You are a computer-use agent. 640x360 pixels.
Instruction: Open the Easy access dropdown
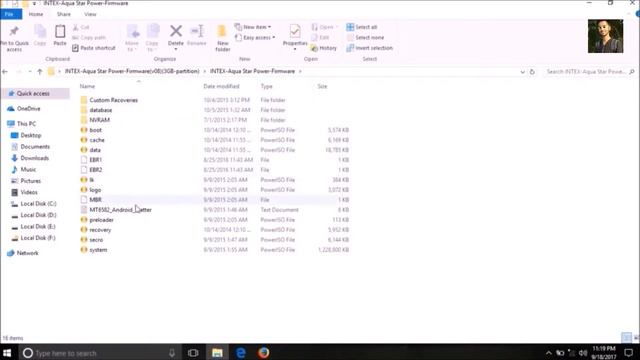point(255,38)
